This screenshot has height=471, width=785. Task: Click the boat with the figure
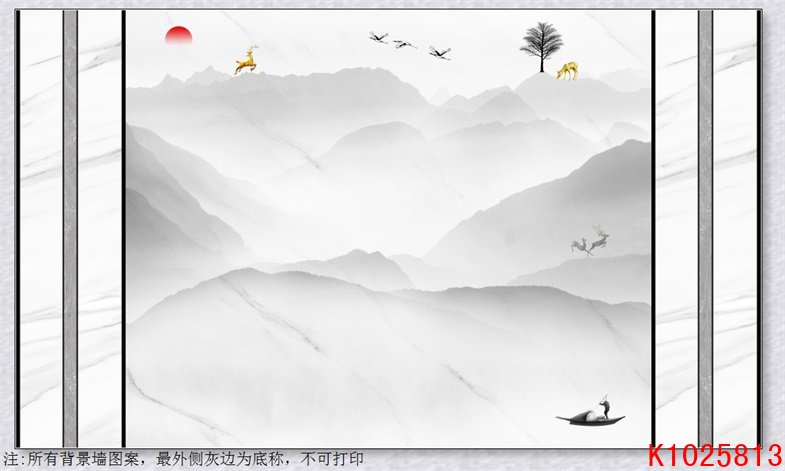pos(591,411)
